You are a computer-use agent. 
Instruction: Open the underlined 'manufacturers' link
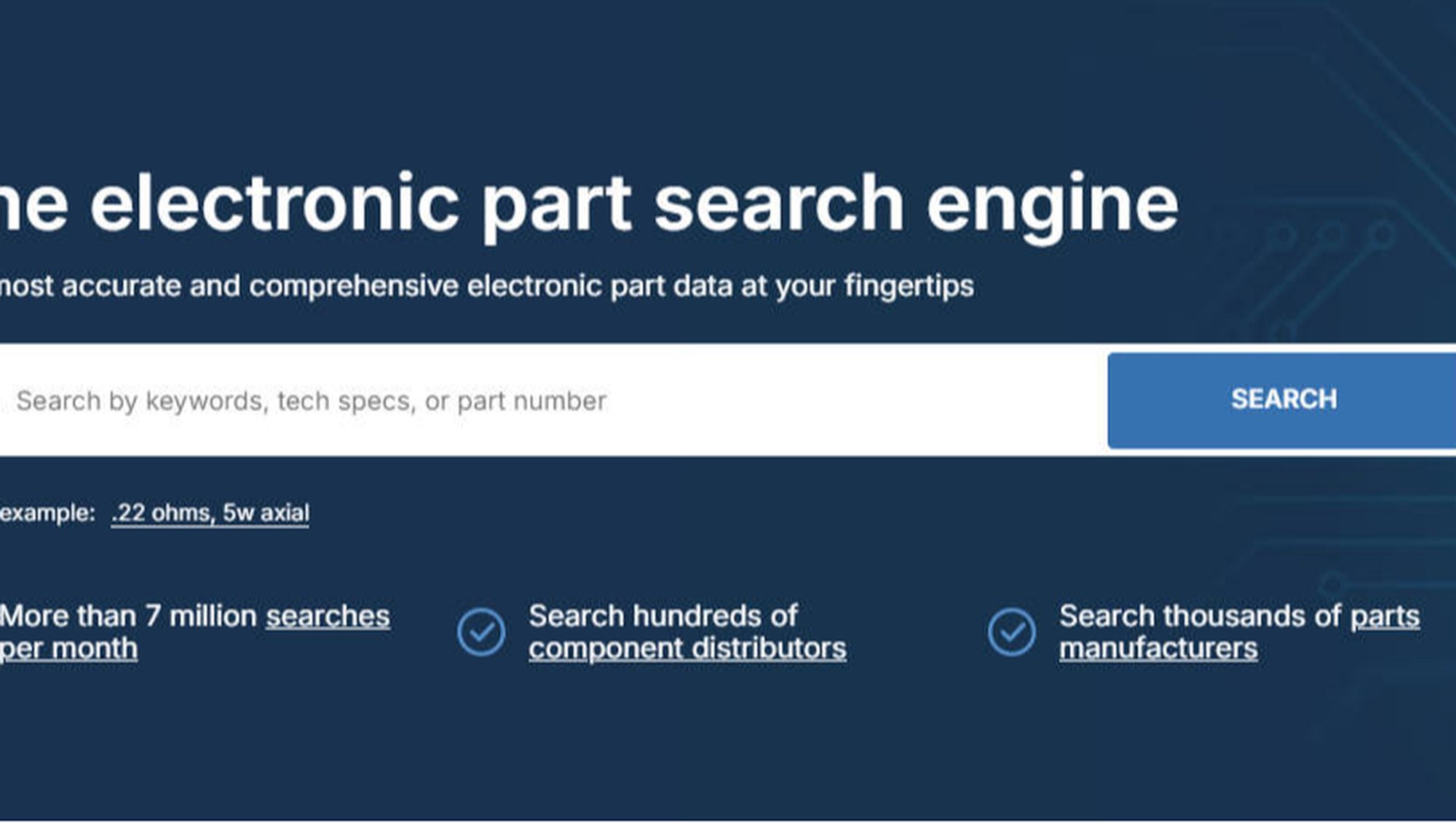pyautogui.click(x=1158, y=648)
